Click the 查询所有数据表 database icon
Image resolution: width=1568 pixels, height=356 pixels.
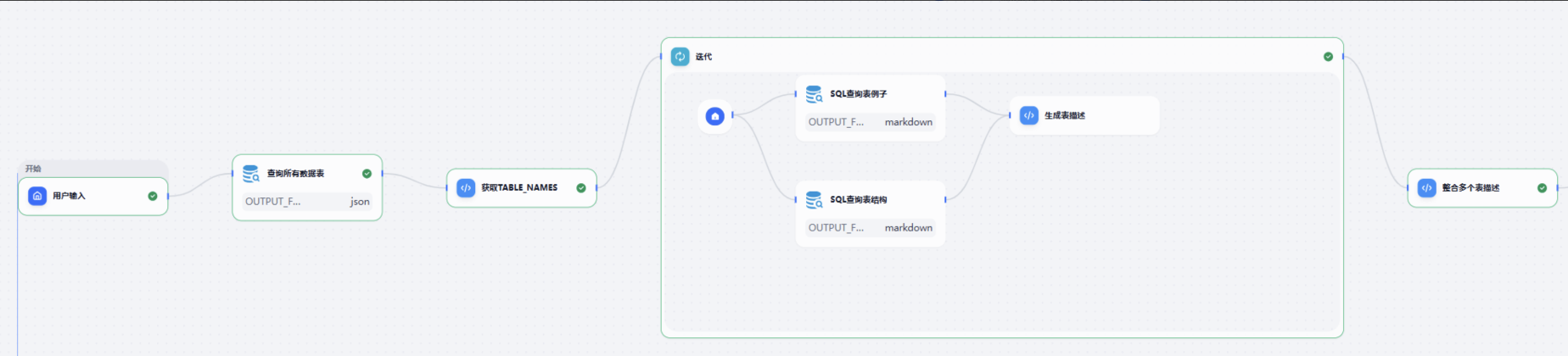[251, 174]
